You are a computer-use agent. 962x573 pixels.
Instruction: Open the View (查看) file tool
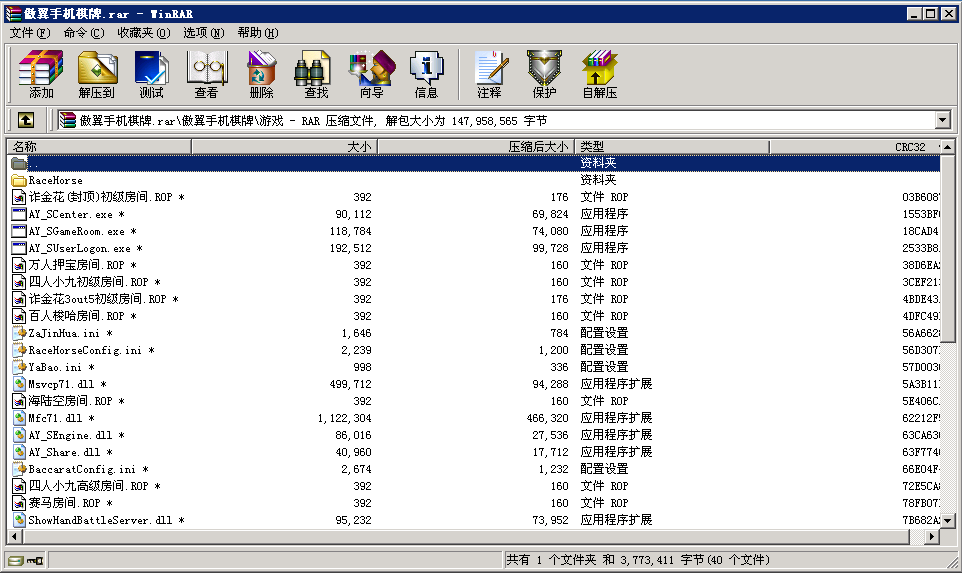click(x=206, y=75)
